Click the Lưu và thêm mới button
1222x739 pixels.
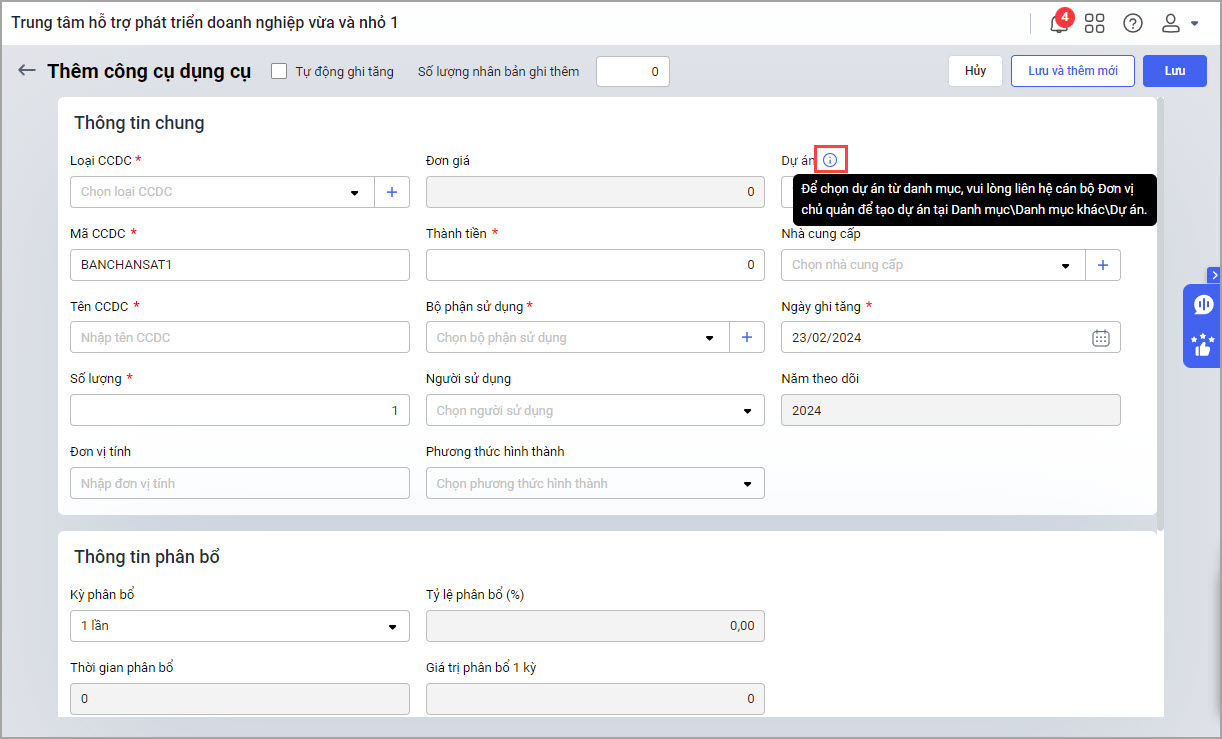point(1072,71)
